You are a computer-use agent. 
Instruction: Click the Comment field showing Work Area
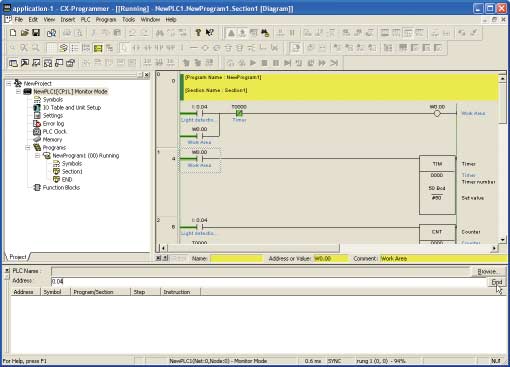[443, 258]
